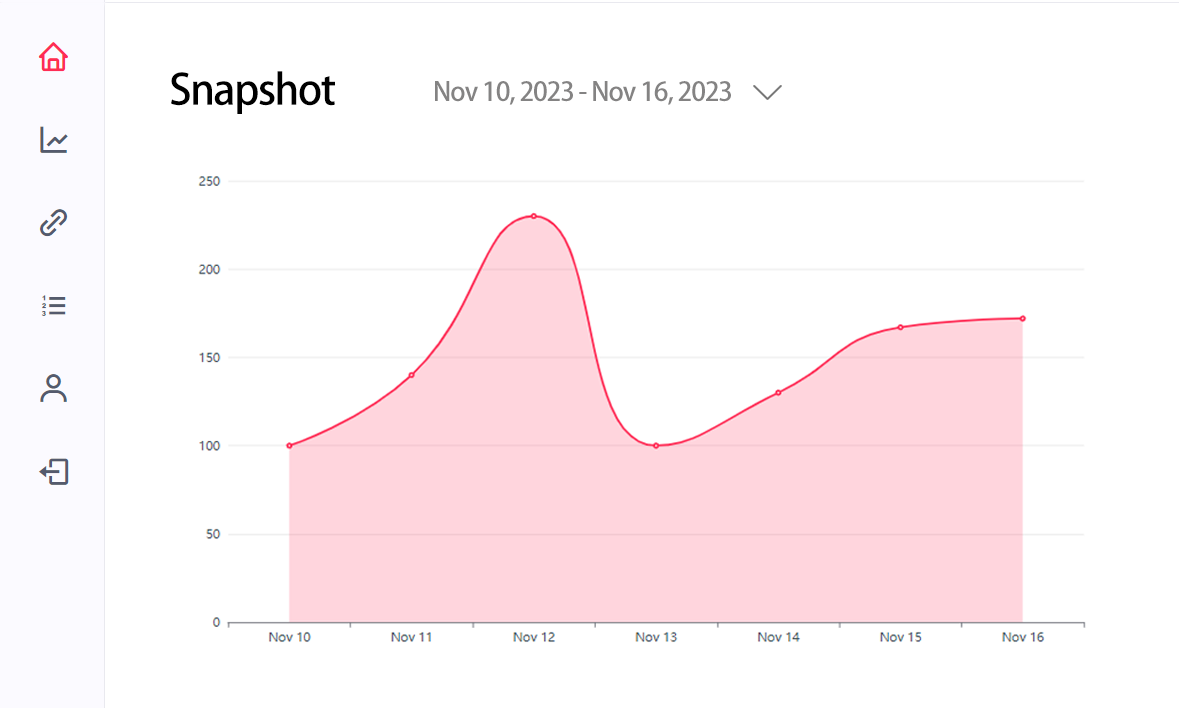The height and width of the screenshot is (708, 1179).
Task: Select the Nov 10 data point
Action: coord(289,445)
